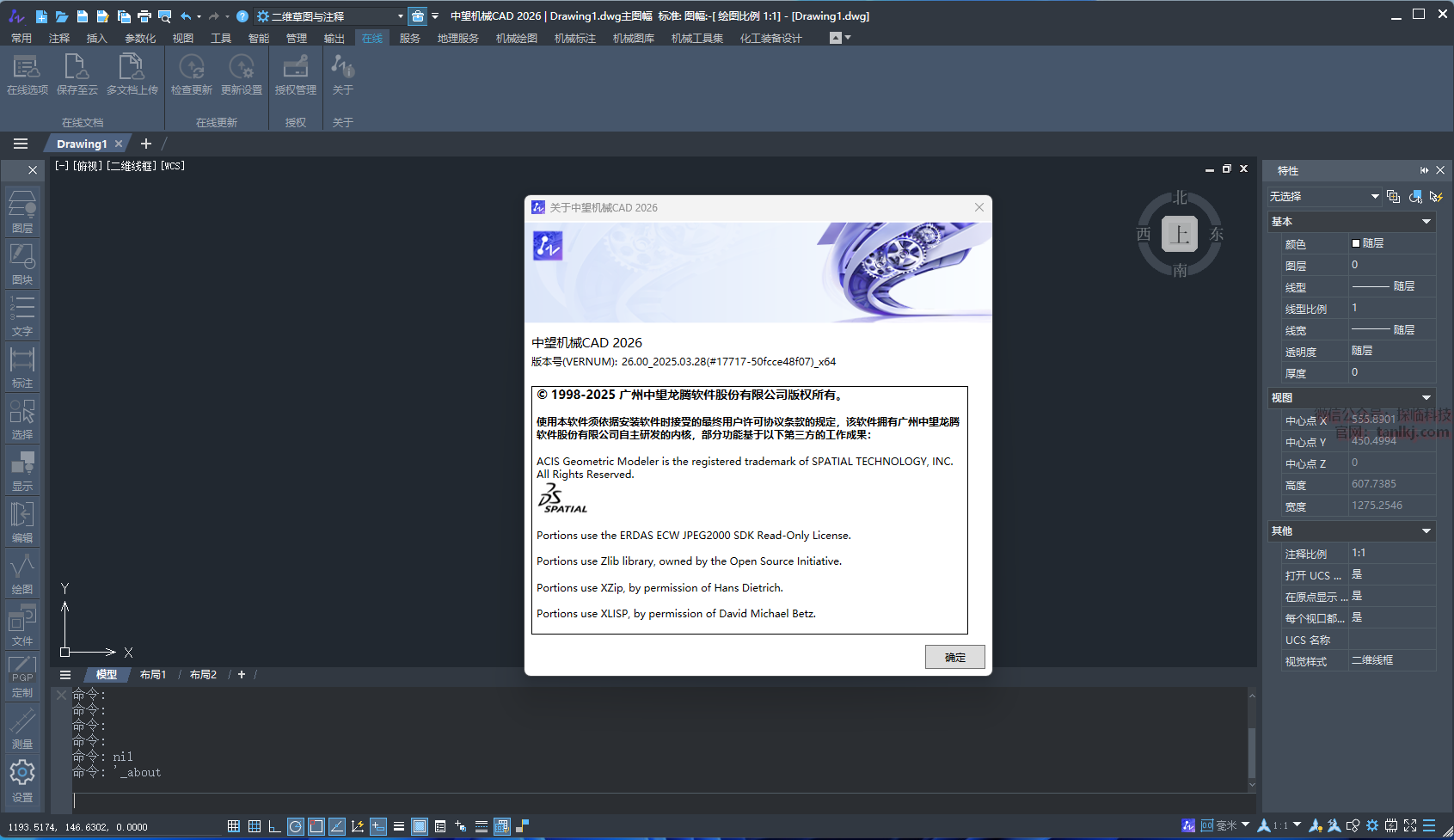Toggle object snap tracking in status bar
Image resolution: width=1454 pixels, height=840 pixels.
coord(337,826)
